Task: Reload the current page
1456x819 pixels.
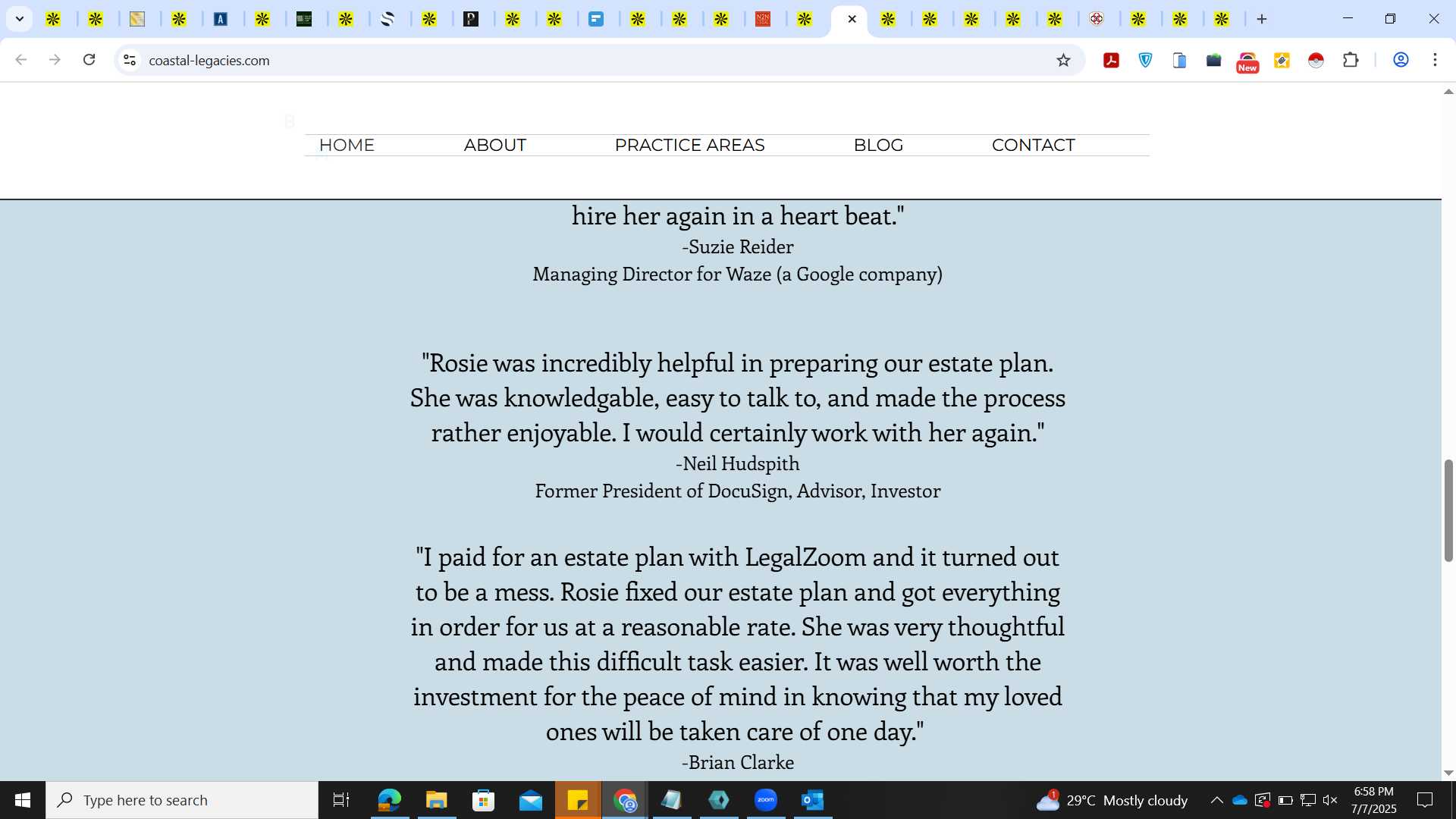Action: (x=89, y=60)
